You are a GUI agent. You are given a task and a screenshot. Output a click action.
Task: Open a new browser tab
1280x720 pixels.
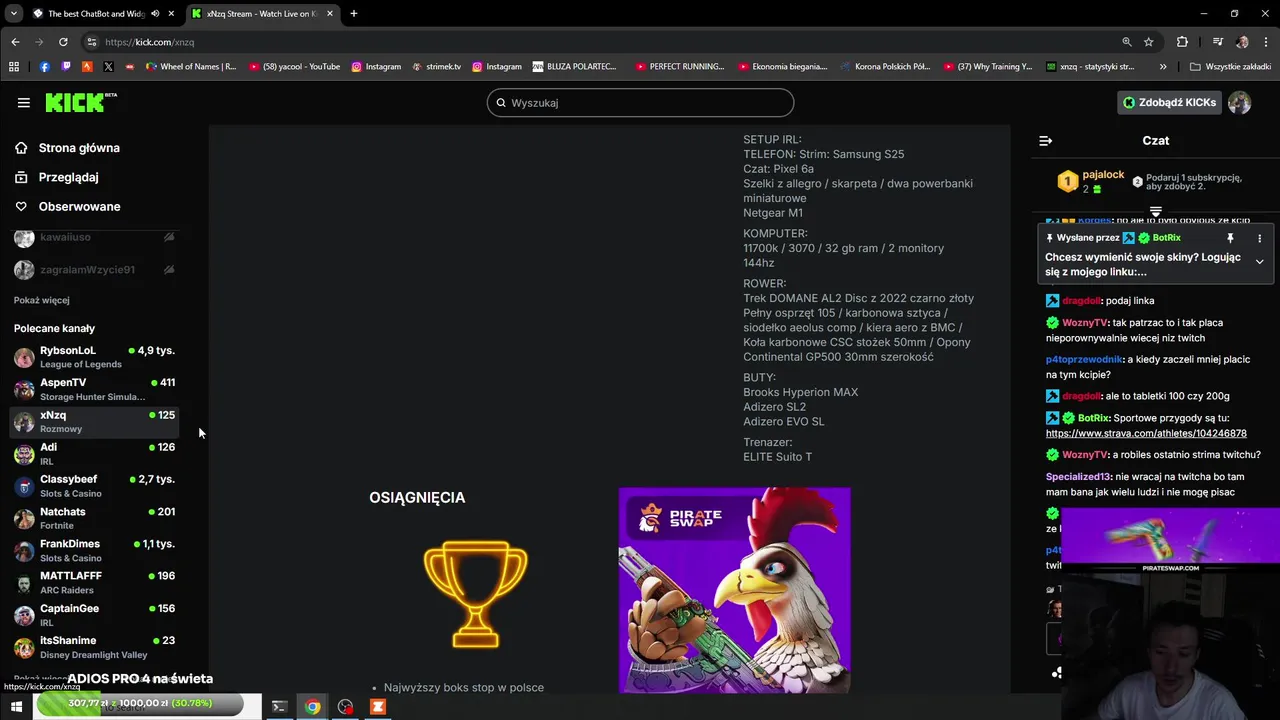(x=353, y=13)
